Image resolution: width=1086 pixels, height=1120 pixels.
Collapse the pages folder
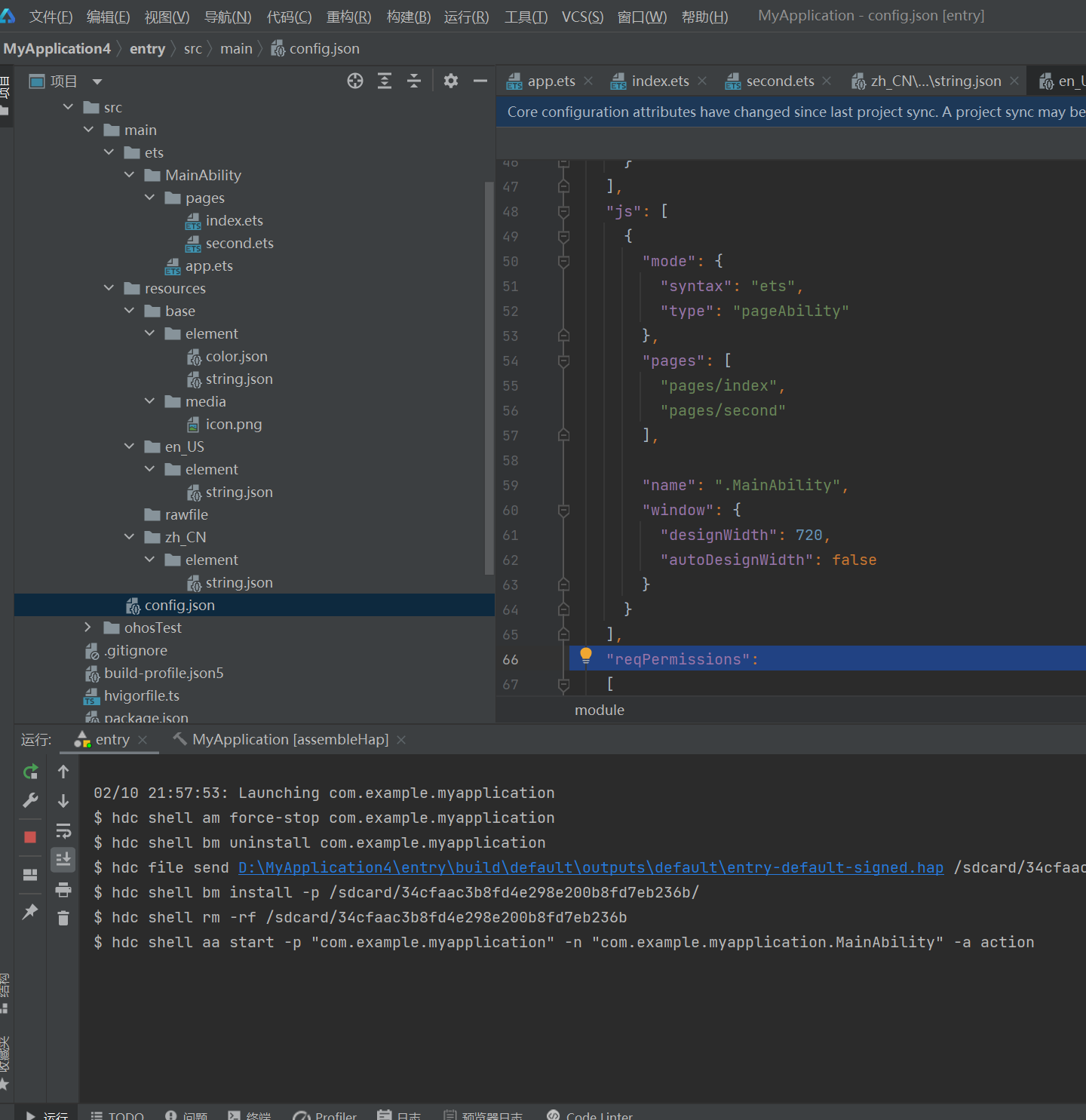(150, 198)
